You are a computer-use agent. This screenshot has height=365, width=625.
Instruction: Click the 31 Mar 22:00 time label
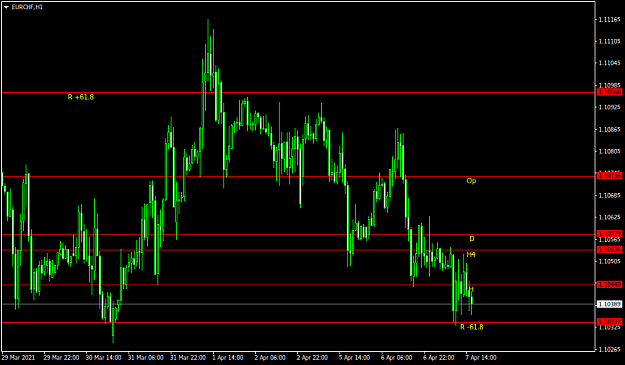(x=188, y=358)
